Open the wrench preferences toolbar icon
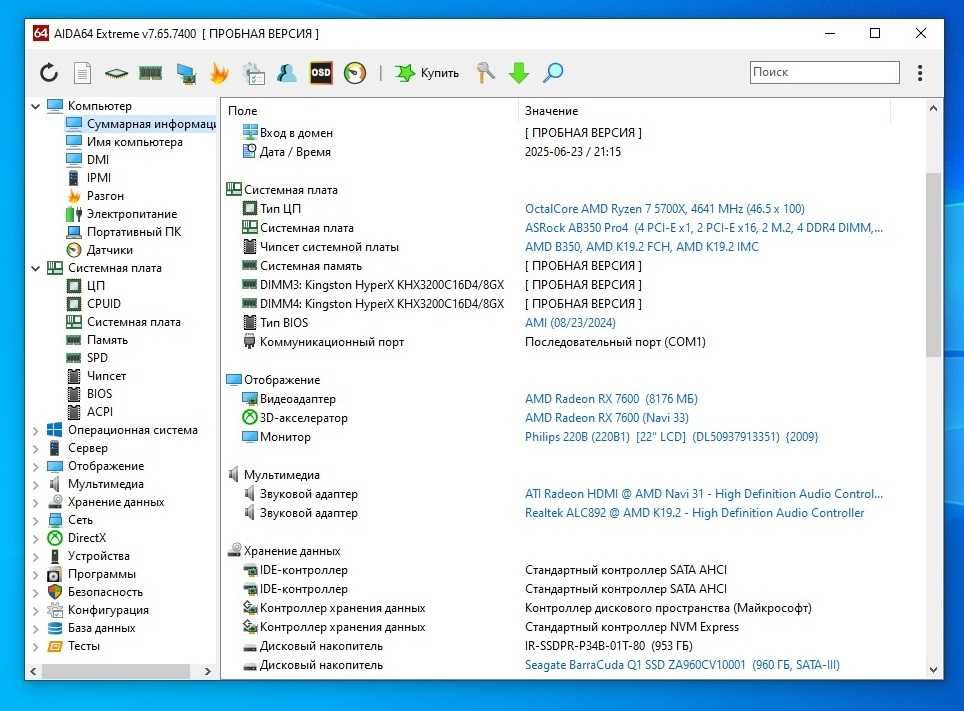964x711 pixels. (x=485, y=73)
